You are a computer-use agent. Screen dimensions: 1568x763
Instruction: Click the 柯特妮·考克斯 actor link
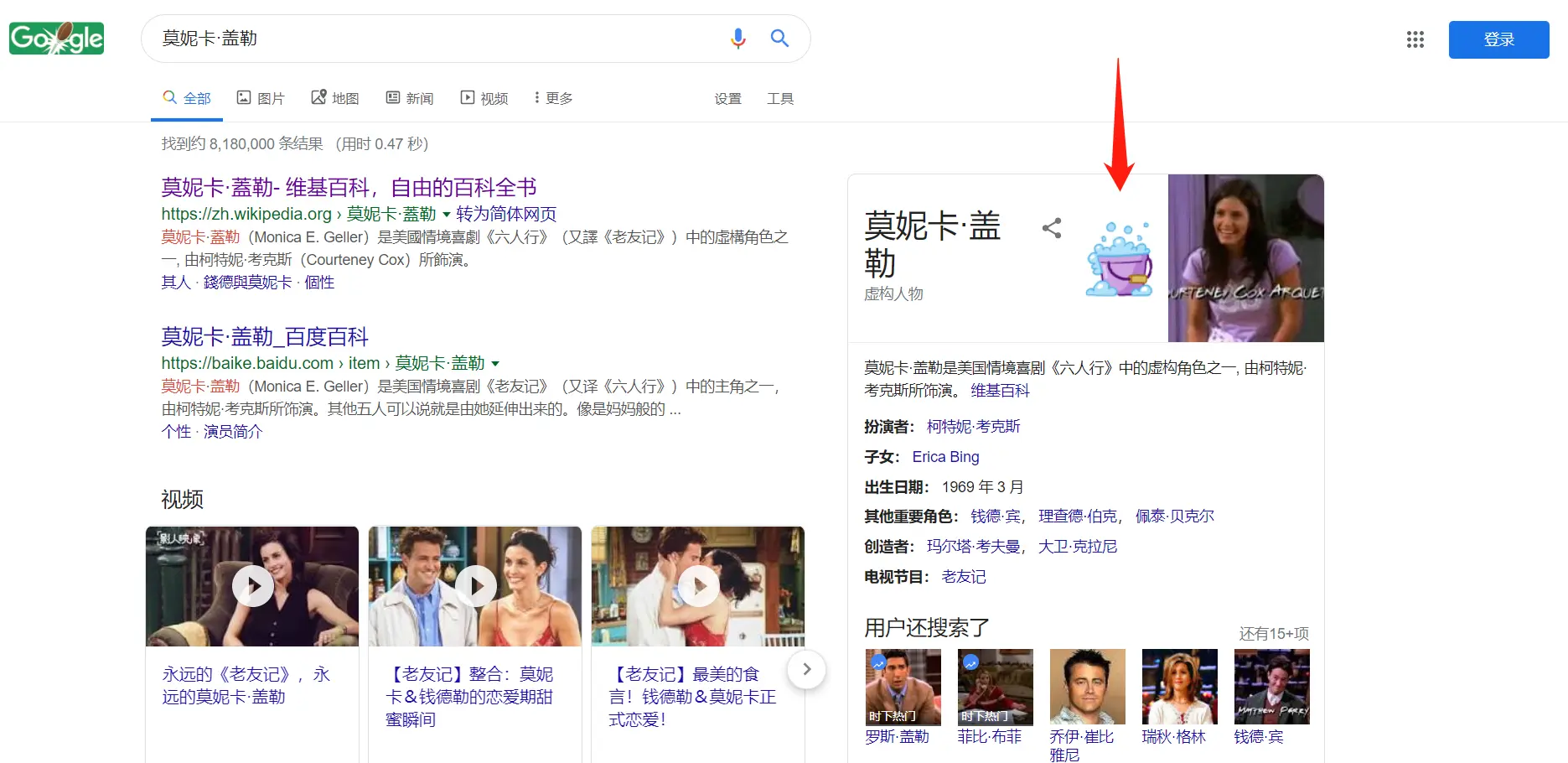pyautogui.click(x=973, y=427)
